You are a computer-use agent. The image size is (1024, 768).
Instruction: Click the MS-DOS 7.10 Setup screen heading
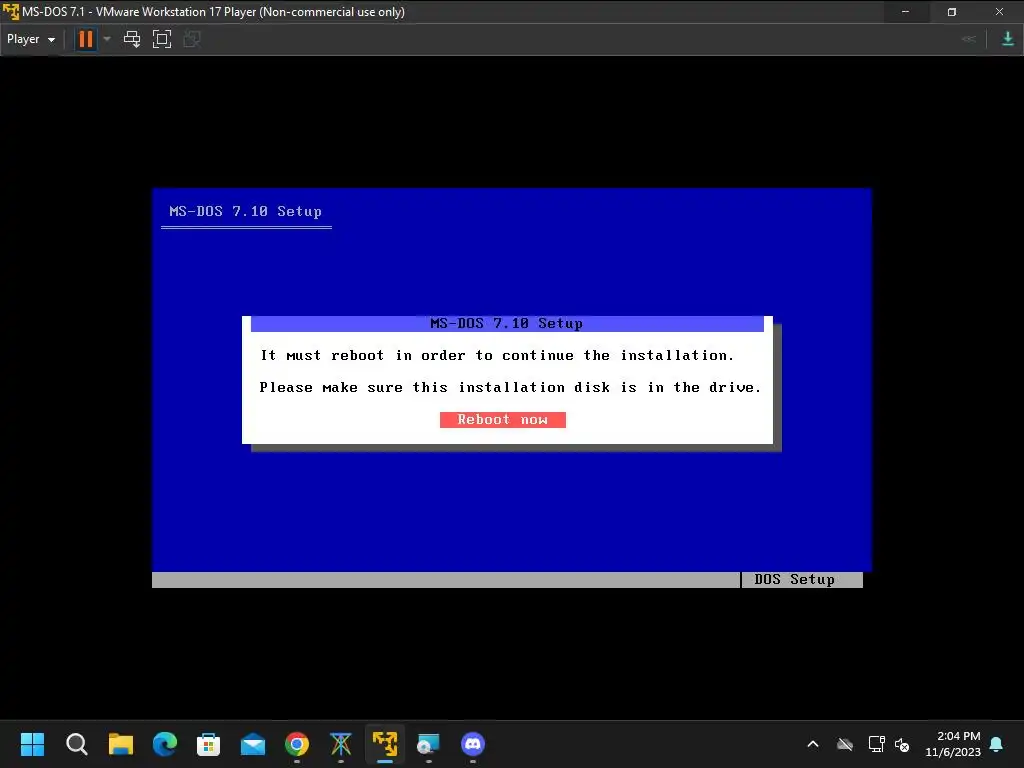tap(246, 211)
